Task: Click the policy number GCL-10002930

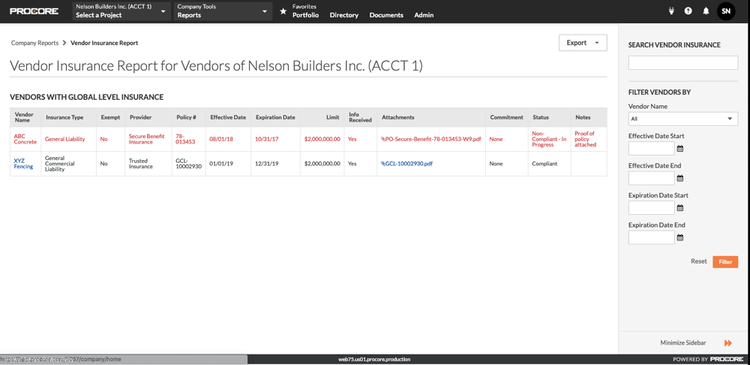Action: pyautogui.click(x=189, y=164)
